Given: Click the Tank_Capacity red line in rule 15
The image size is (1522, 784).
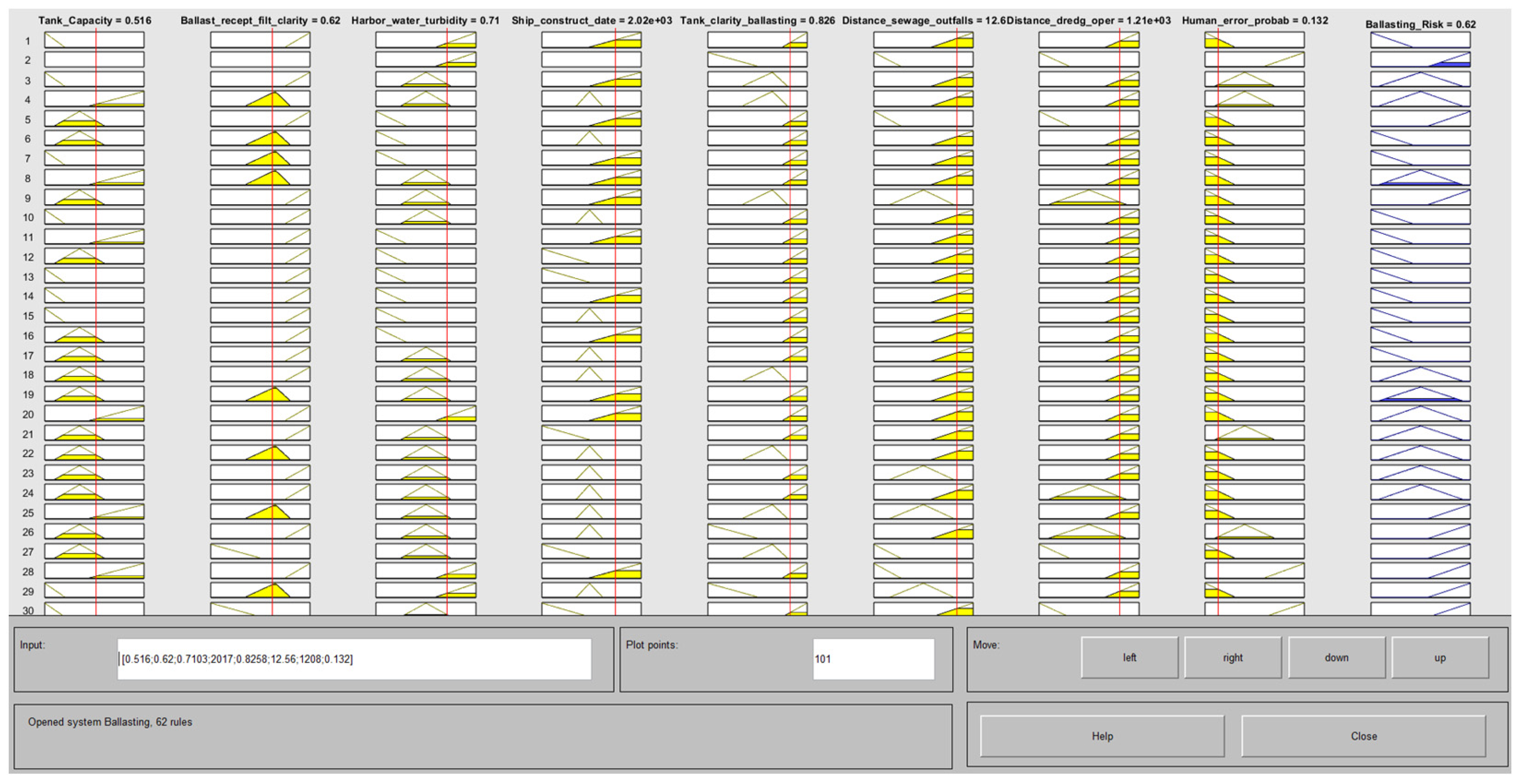Looking at the screenshot, I should point(96,315).
